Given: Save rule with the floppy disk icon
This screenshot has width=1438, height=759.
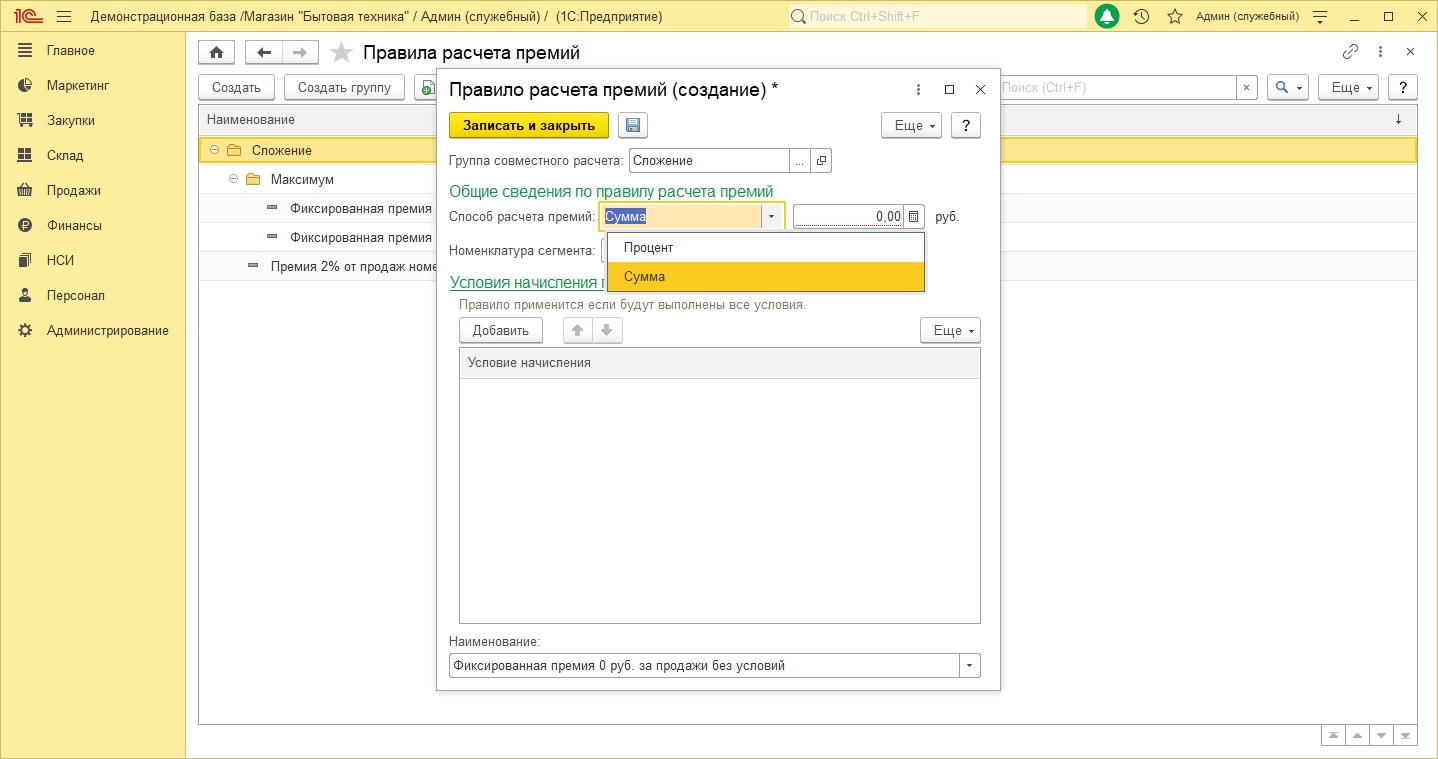Looking at the screenshot, I should pyautogui.click(x=633, y=125).
